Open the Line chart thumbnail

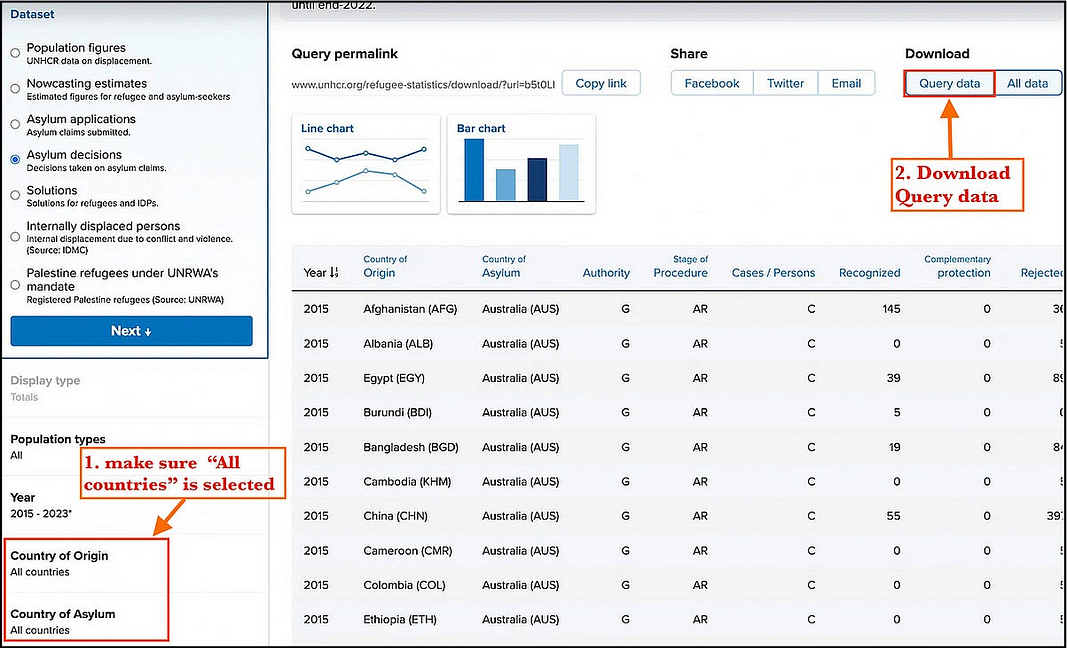365,164
